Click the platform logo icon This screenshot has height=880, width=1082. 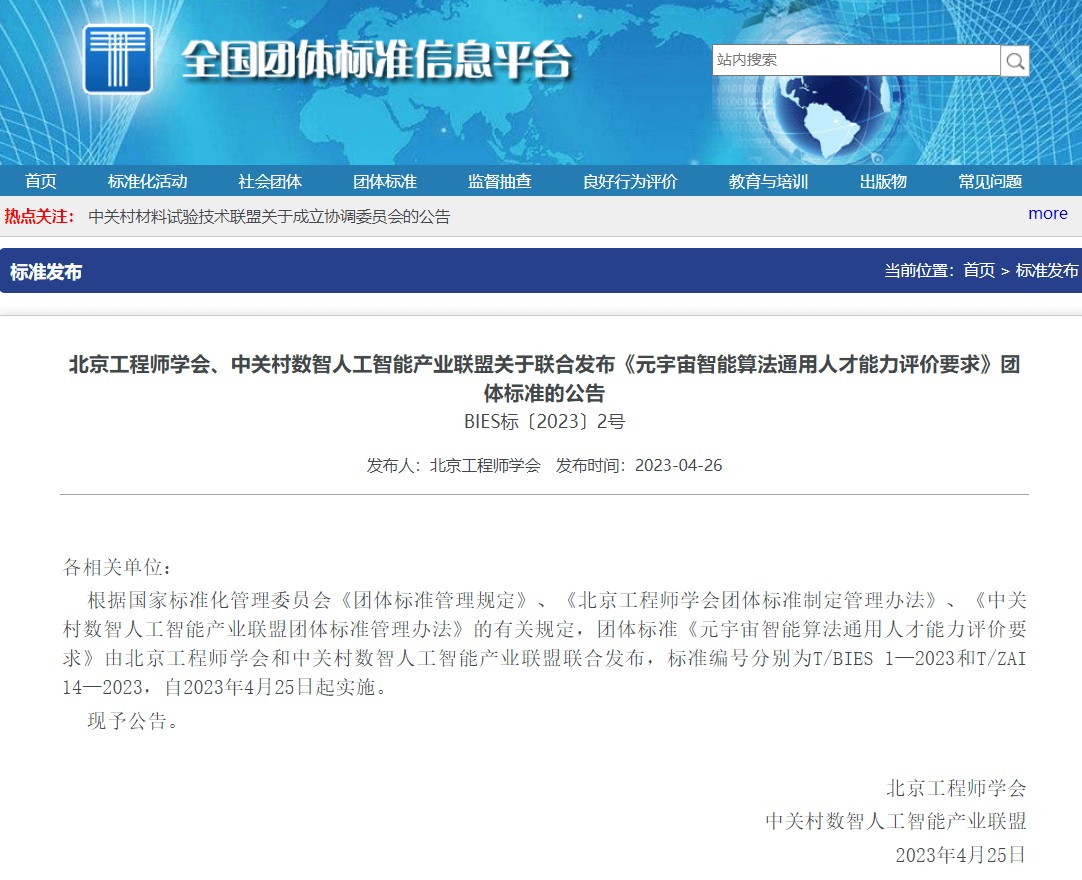118,60
